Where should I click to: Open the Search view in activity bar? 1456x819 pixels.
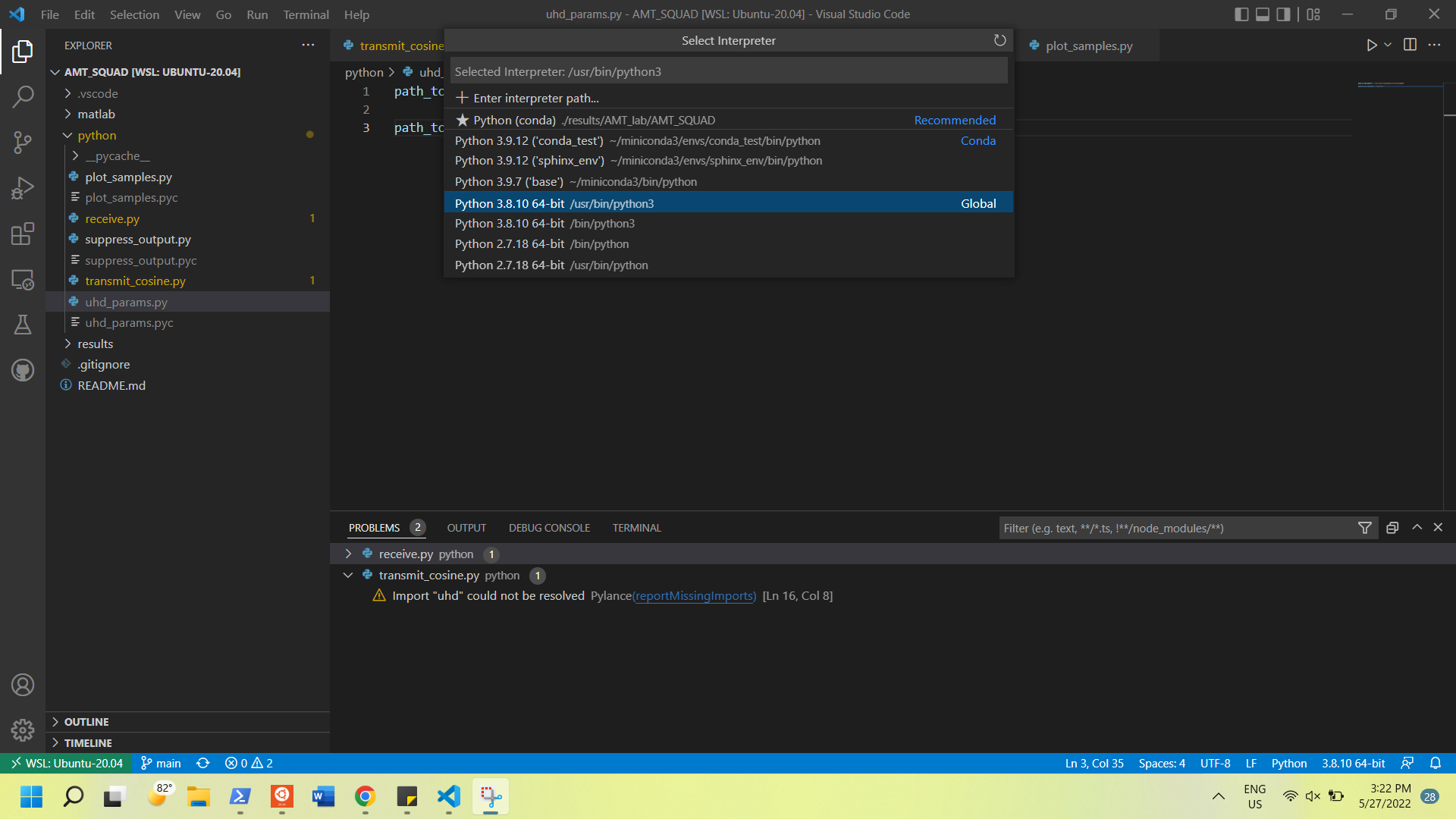point(23,96)
